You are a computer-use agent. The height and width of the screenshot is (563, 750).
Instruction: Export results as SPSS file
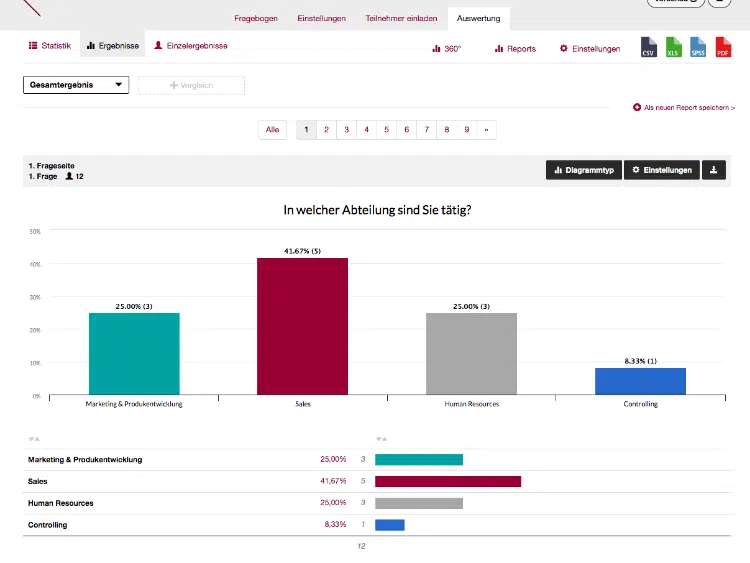[x=698, y=47]
